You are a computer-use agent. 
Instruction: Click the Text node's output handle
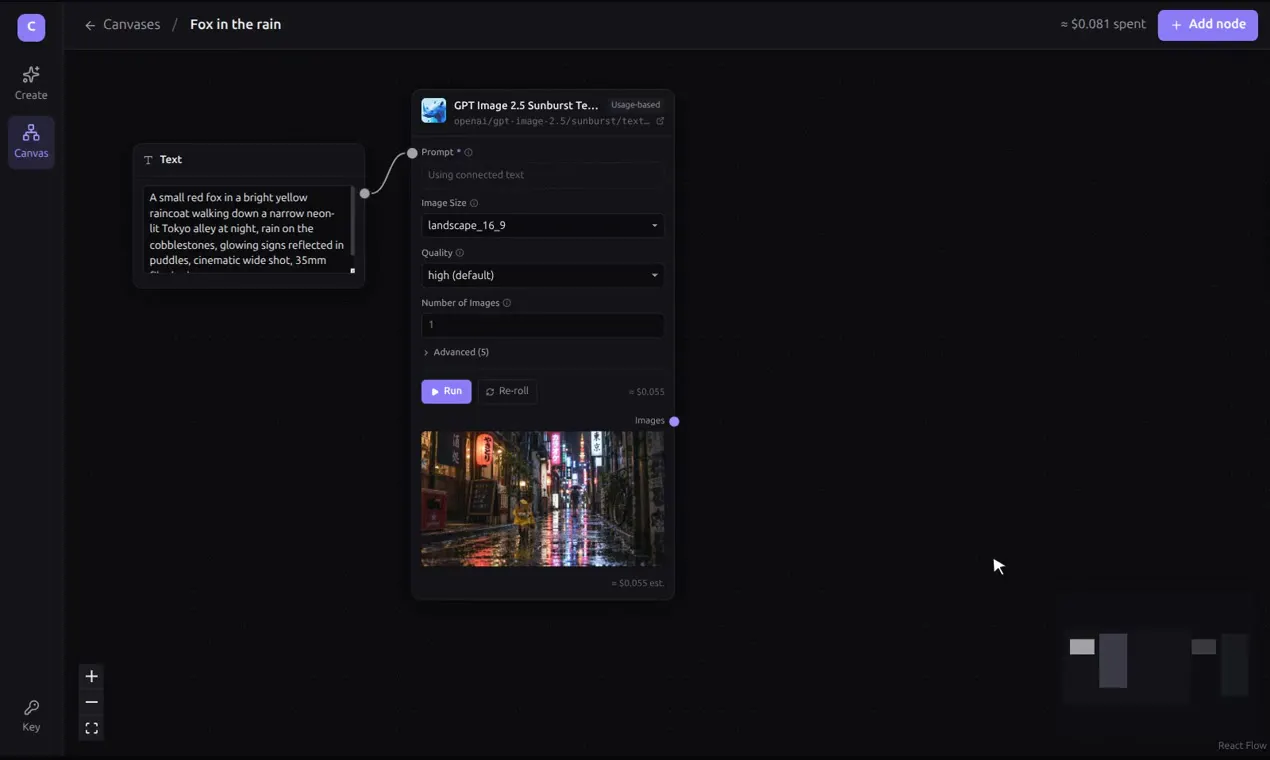tap(365, 193)
